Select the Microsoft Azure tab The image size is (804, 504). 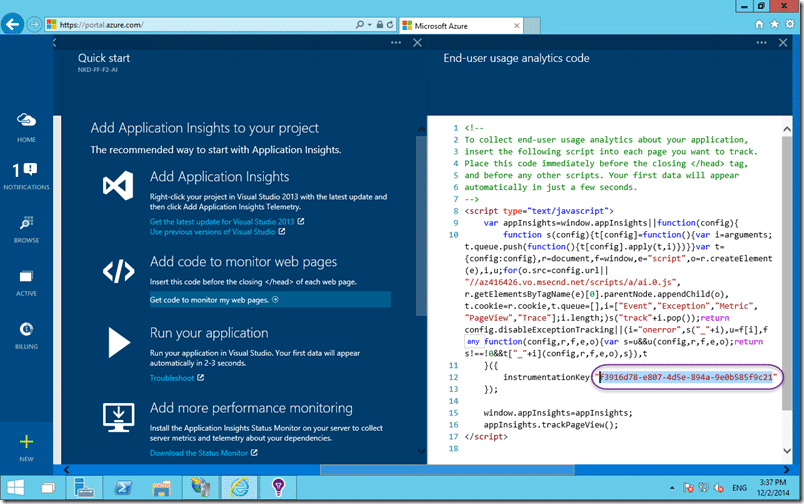coord(461,26)
